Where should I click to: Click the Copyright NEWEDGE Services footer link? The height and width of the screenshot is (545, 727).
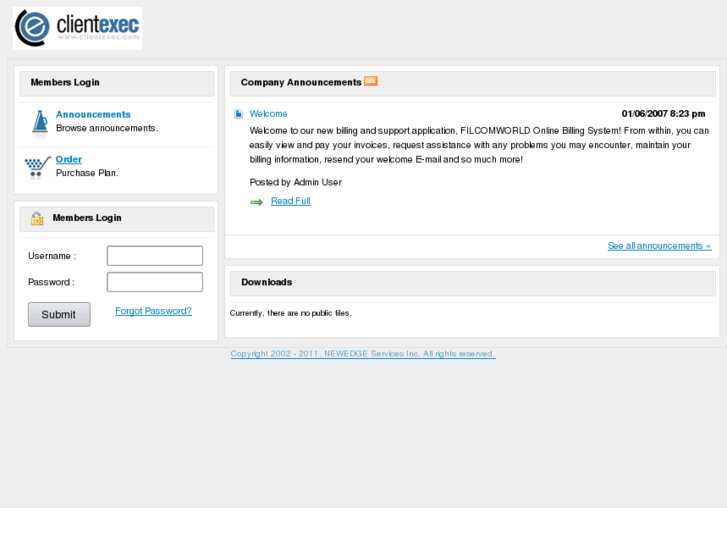pos(363,353)
